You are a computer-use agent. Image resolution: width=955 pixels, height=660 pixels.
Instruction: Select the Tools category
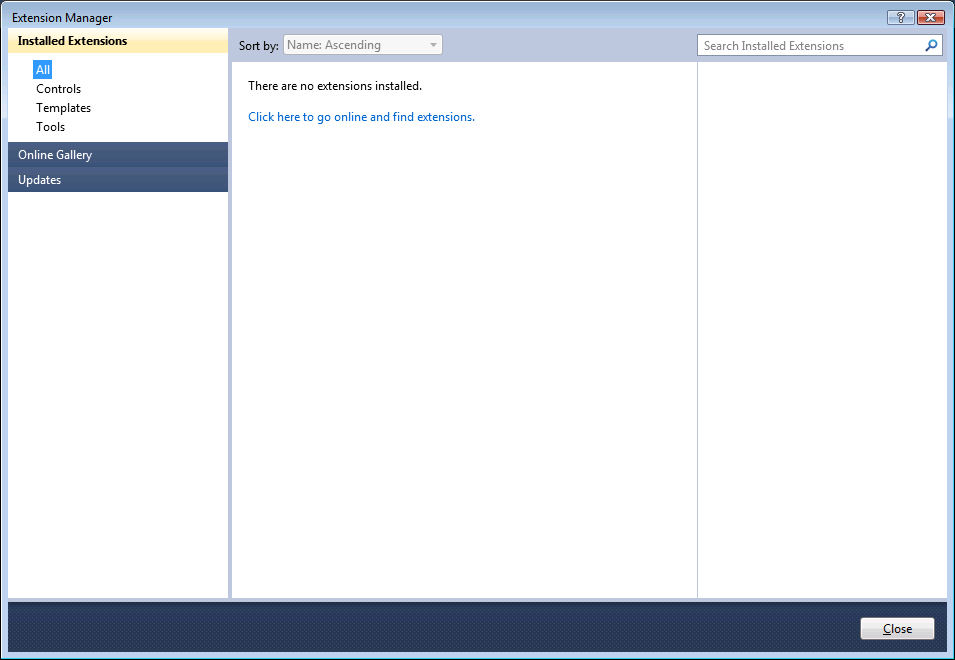pyautogui.click(x=51, y=127)
